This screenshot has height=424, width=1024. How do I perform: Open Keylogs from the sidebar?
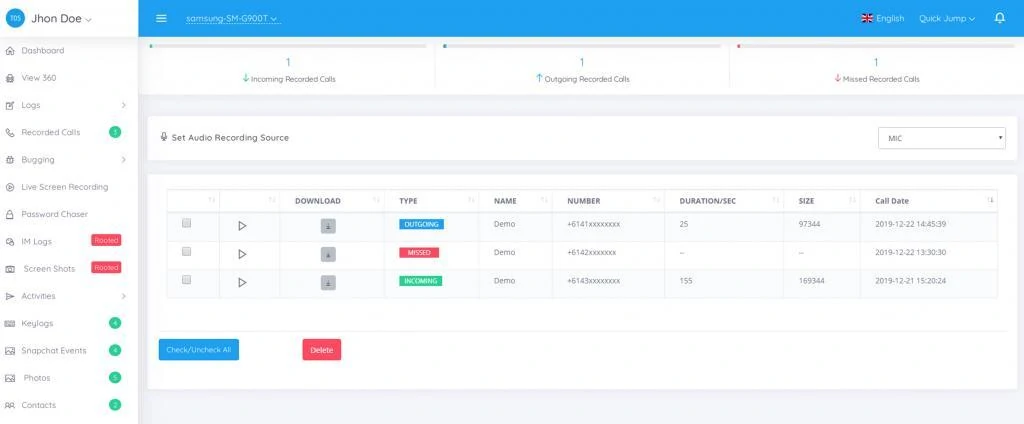[37, 323]
